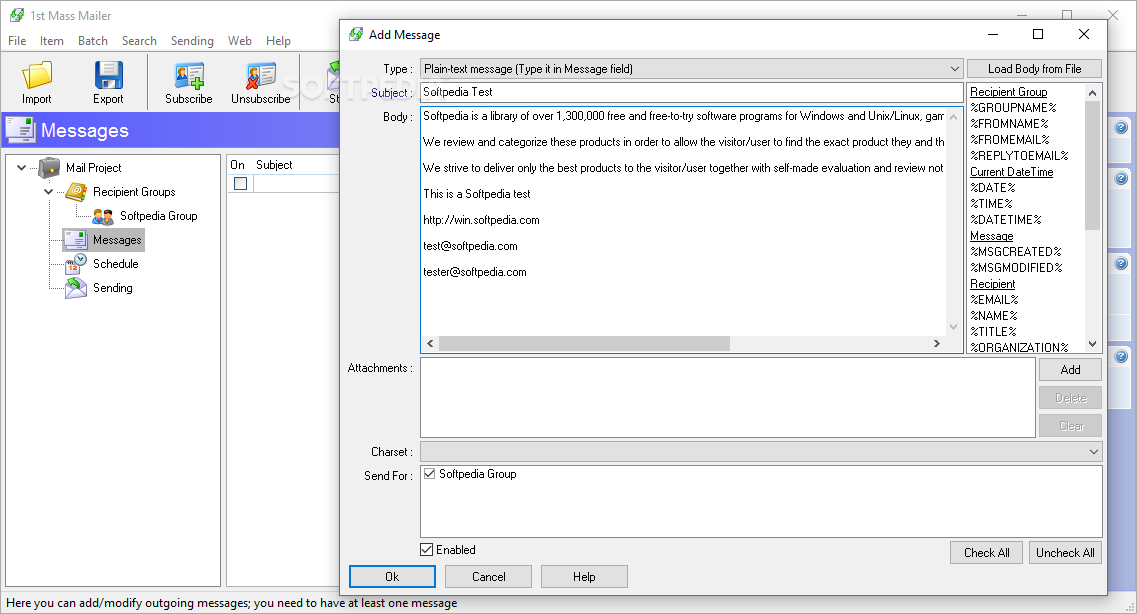Click the Ok button
Image resolution: width=1137 pixels, height=614 pixels.
[x=392, y=576]
